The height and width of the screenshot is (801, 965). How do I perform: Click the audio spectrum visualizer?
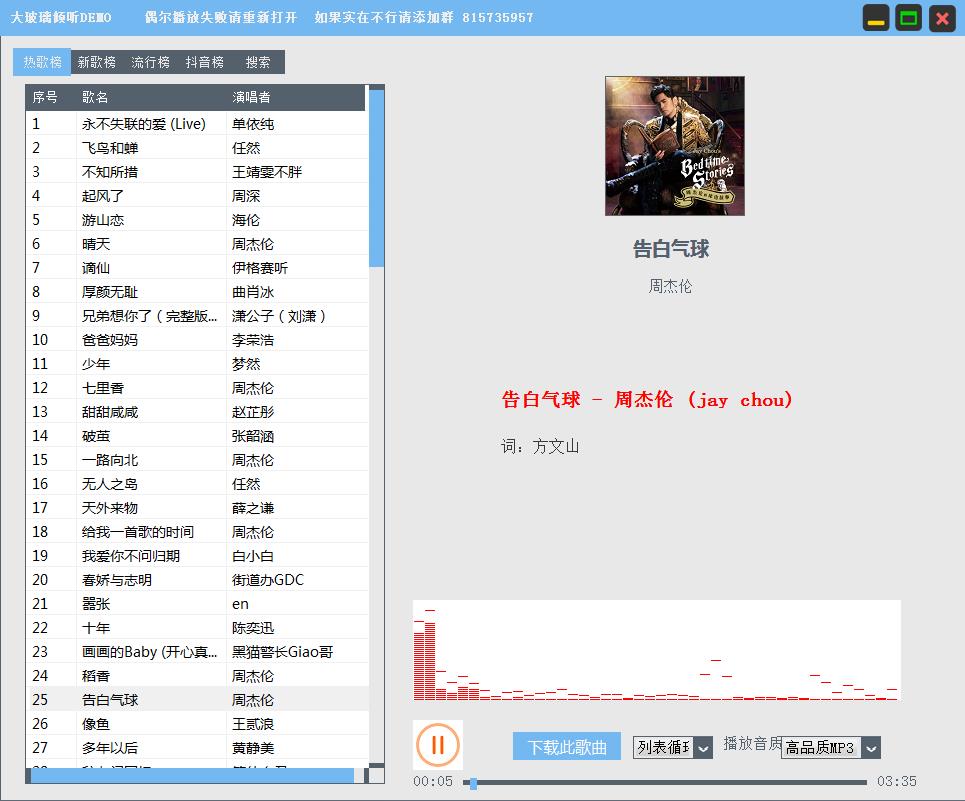(x=657, y=651)
